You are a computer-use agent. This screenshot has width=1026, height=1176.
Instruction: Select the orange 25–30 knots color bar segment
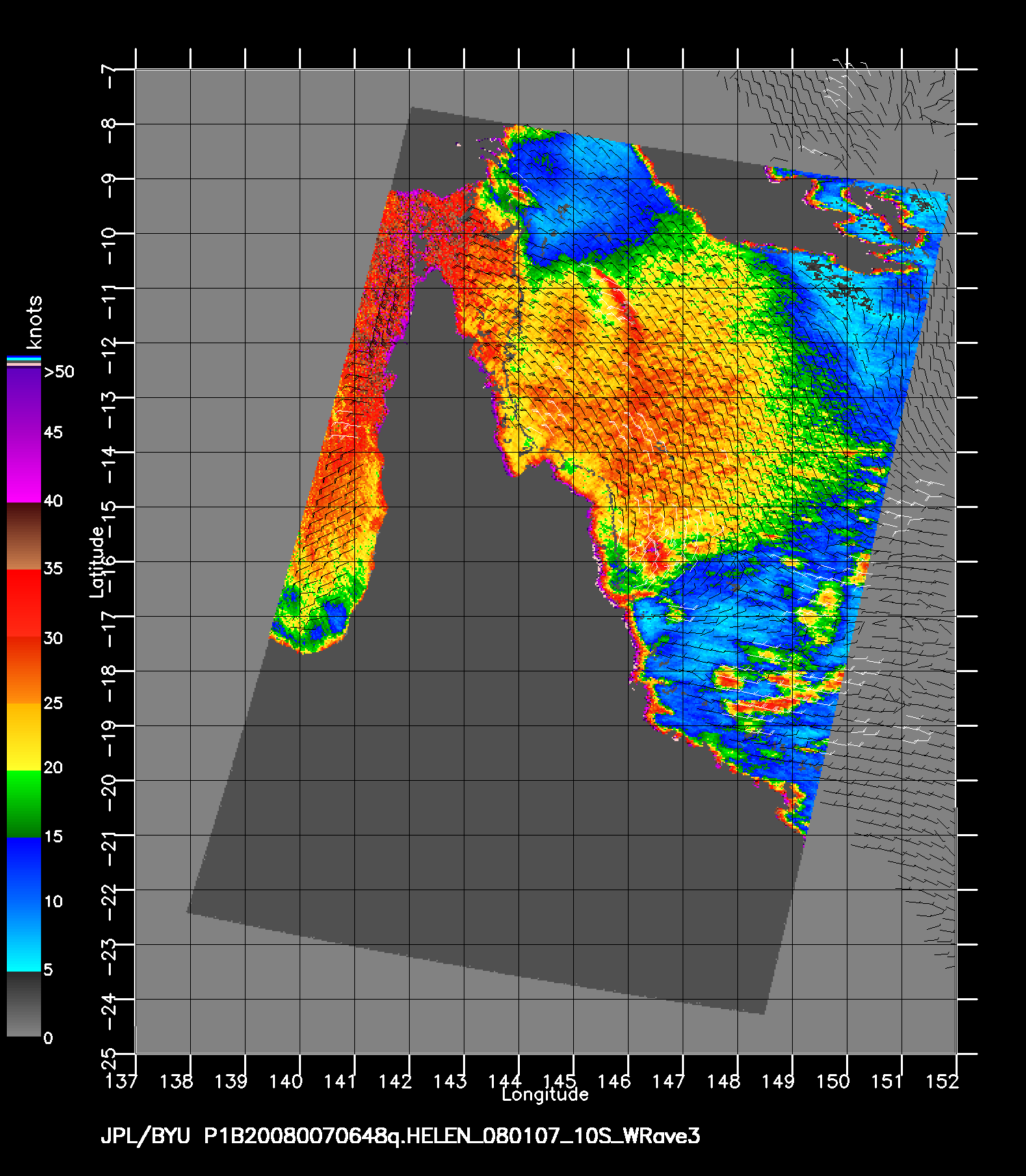coord(24,671)
